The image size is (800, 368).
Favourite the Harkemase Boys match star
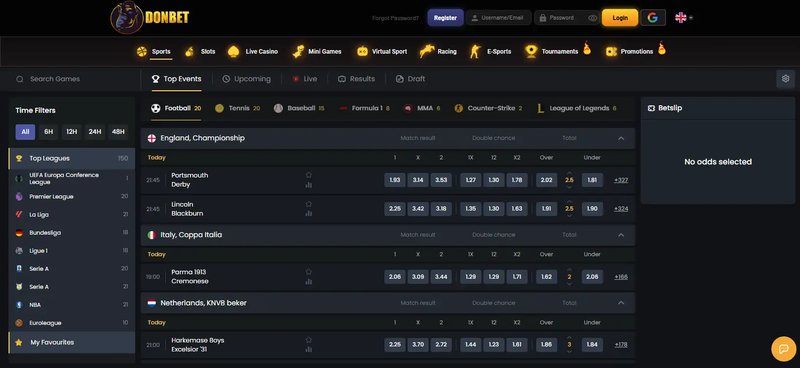[309, 340]
